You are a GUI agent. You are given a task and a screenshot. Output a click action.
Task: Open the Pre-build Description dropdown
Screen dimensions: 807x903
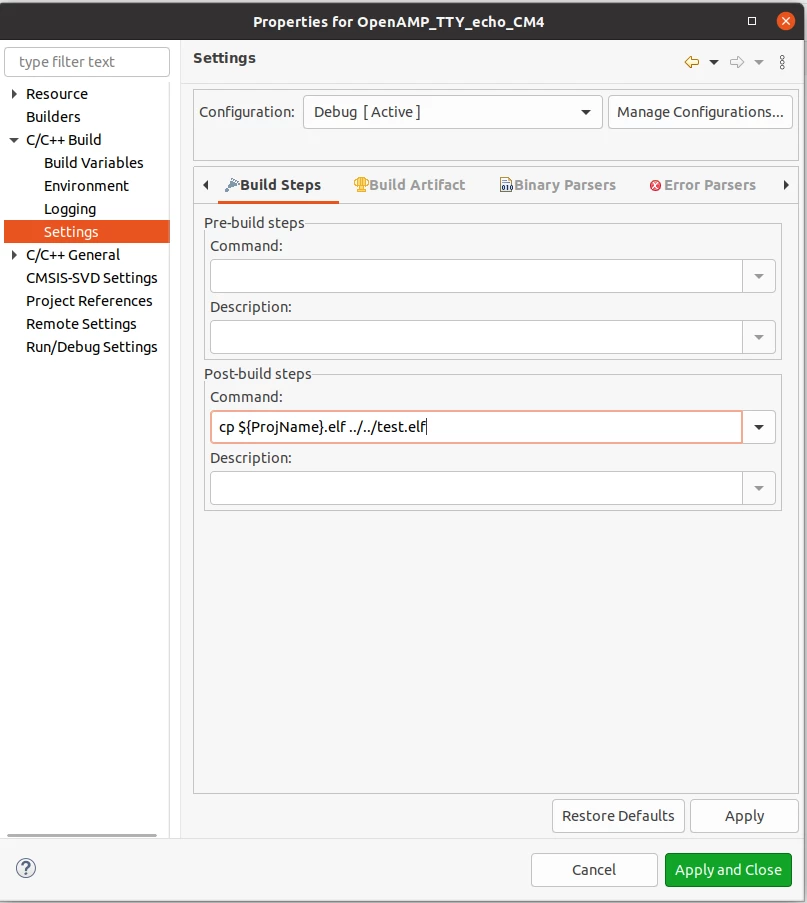pyautogui.click(x=759, y=337)
